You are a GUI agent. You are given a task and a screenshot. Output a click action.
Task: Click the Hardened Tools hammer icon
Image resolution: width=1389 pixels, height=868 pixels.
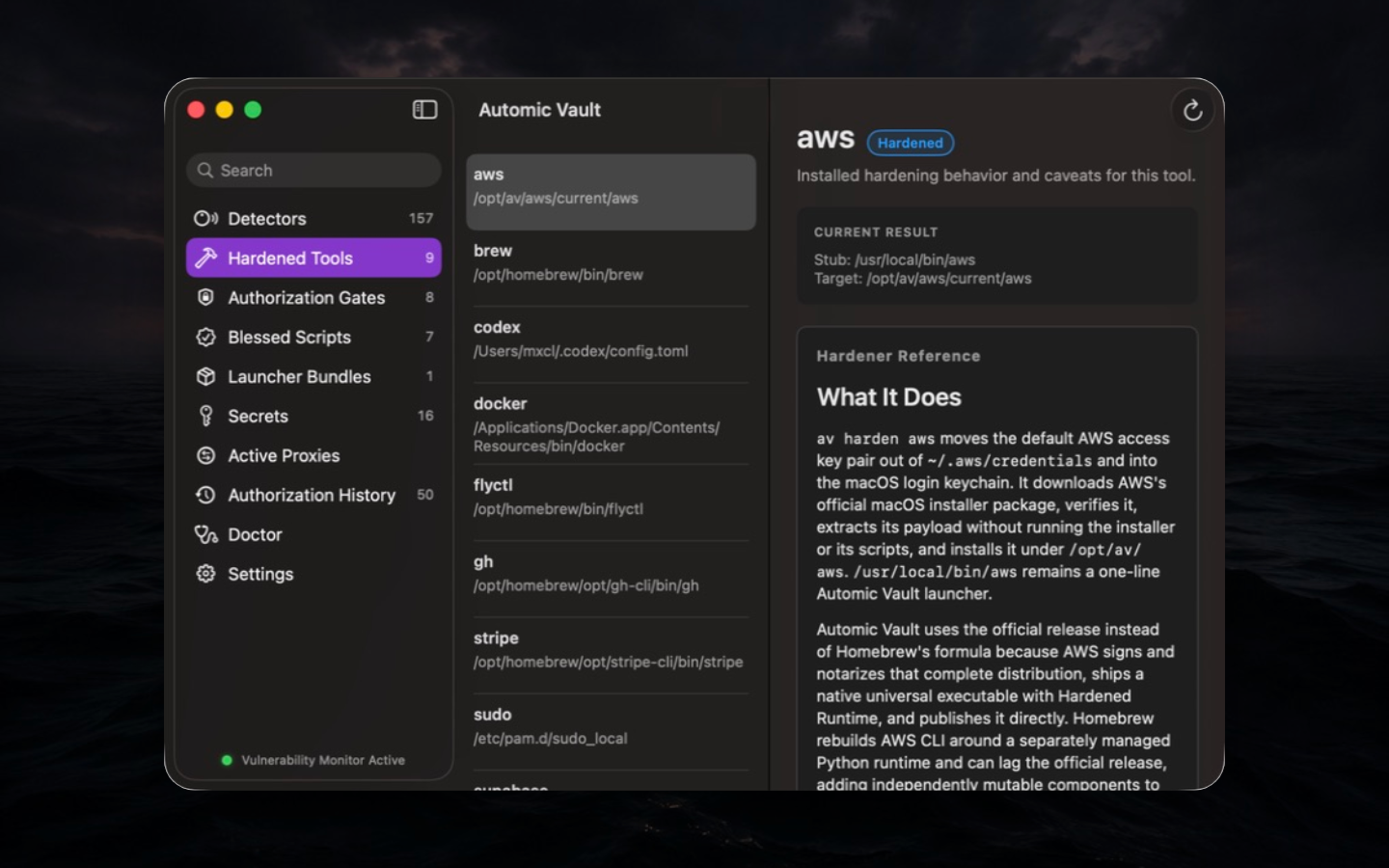205,258
